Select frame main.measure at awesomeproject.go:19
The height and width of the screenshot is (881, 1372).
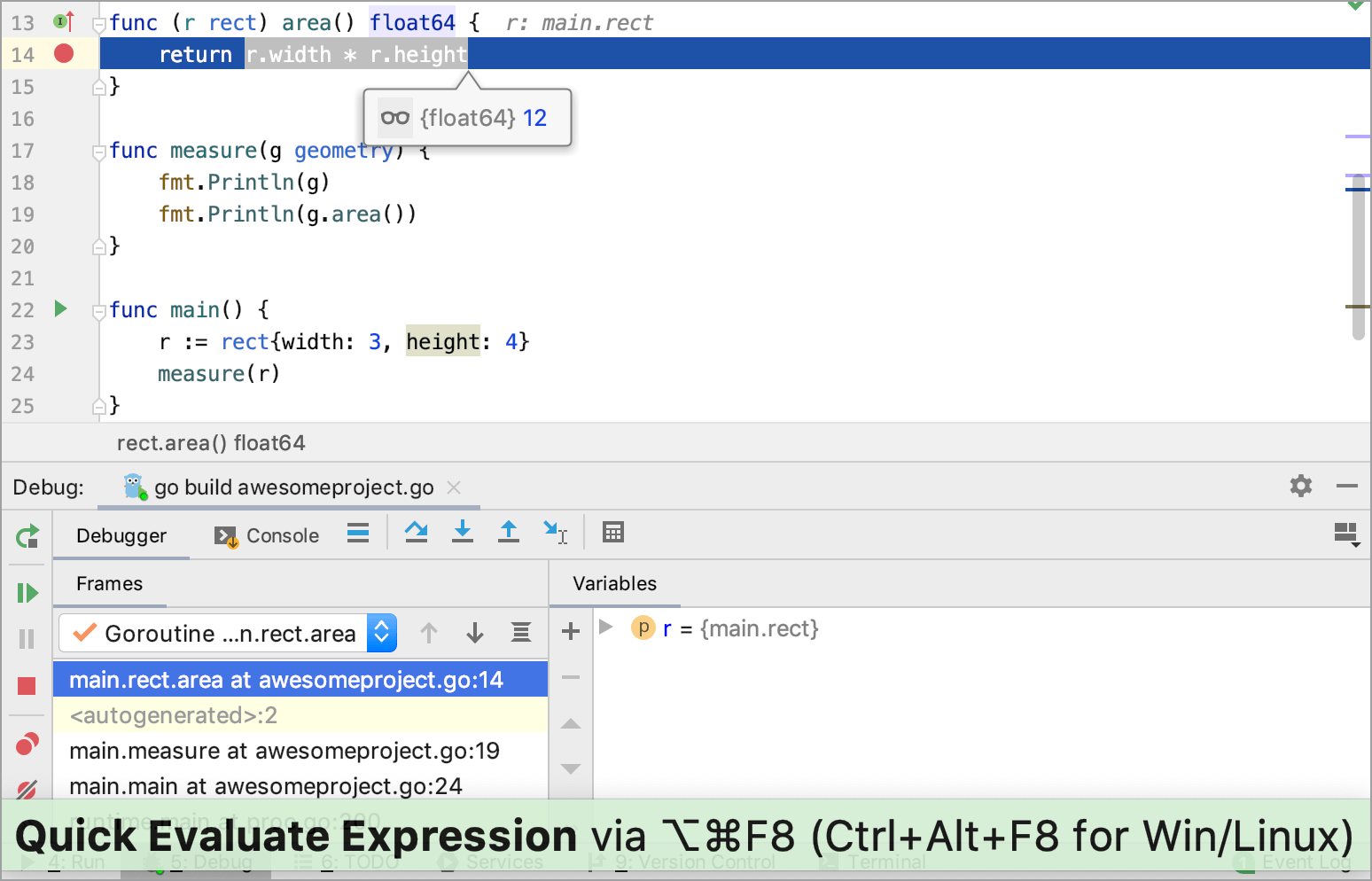(300, 751)
